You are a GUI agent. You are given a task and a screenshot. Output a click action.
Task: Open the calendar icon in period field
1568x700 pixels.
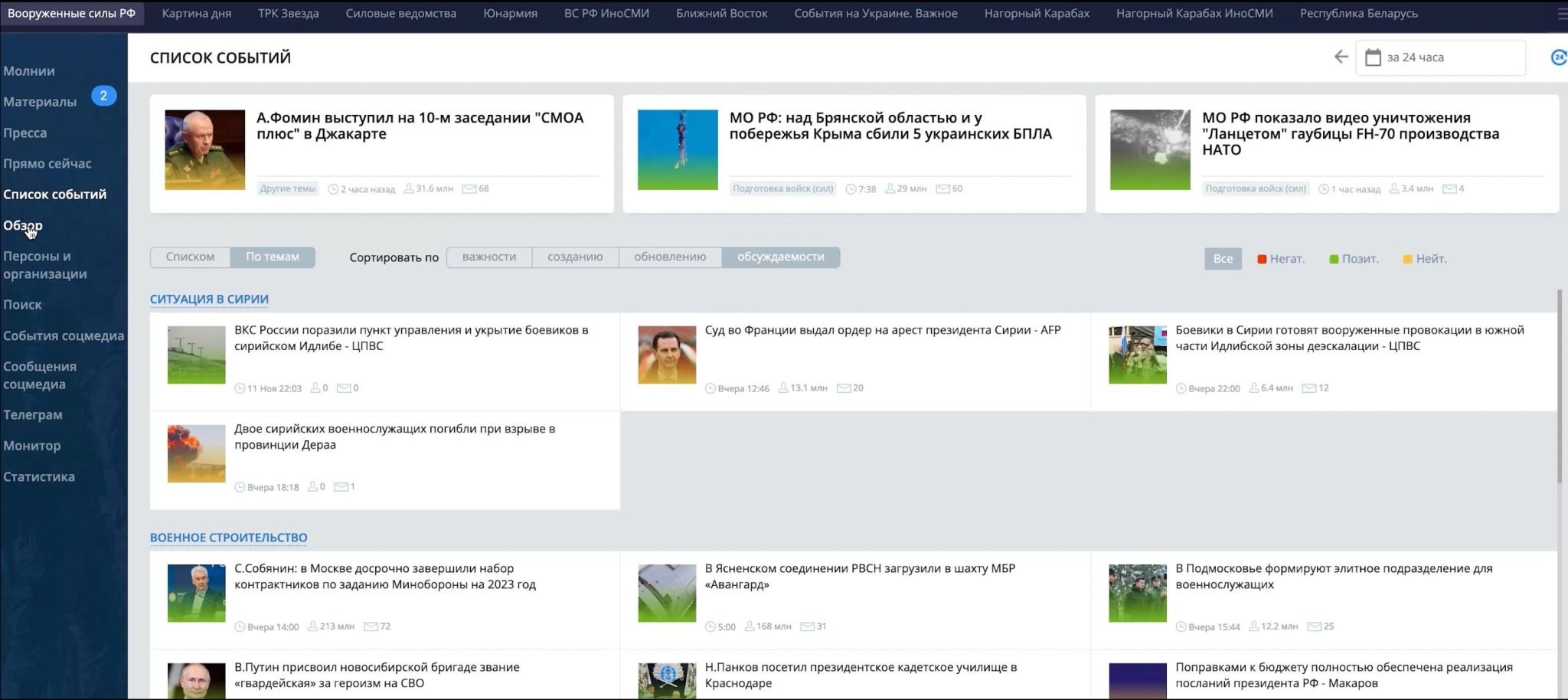point(1373,57)
